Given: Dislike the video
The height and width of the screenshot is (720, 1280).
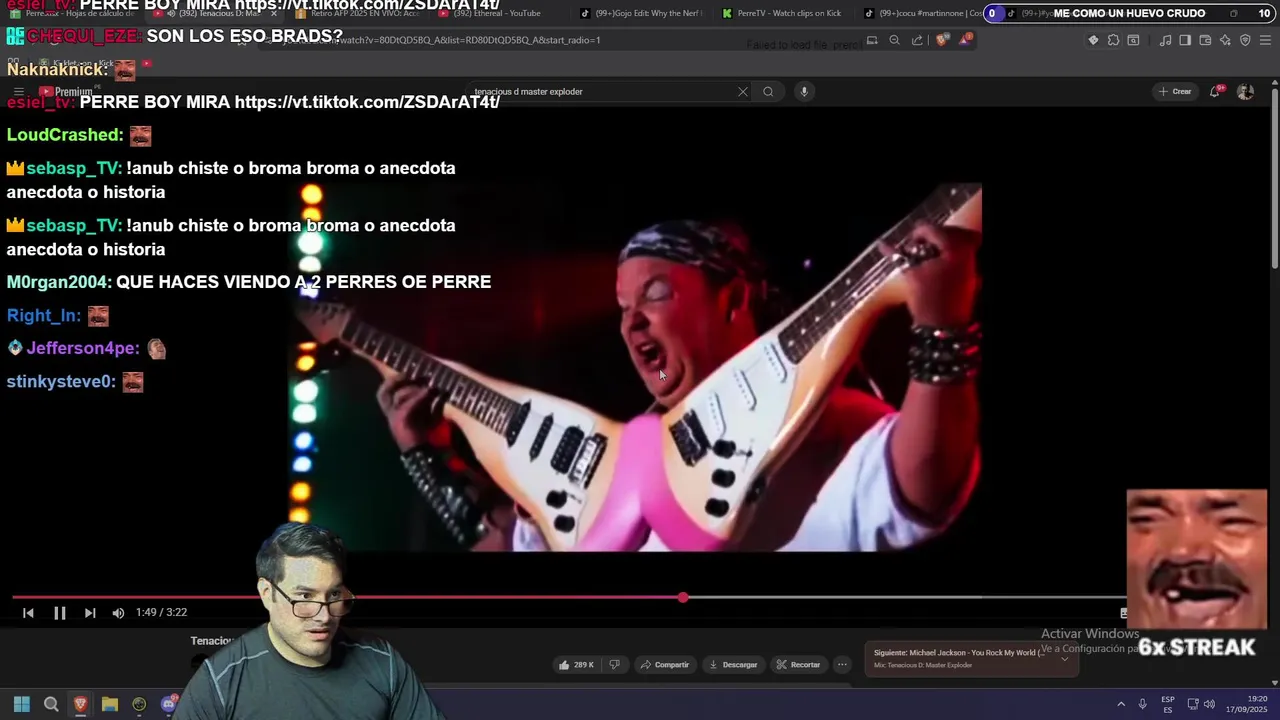Looking at the screenshot, I should coord(615,665).
